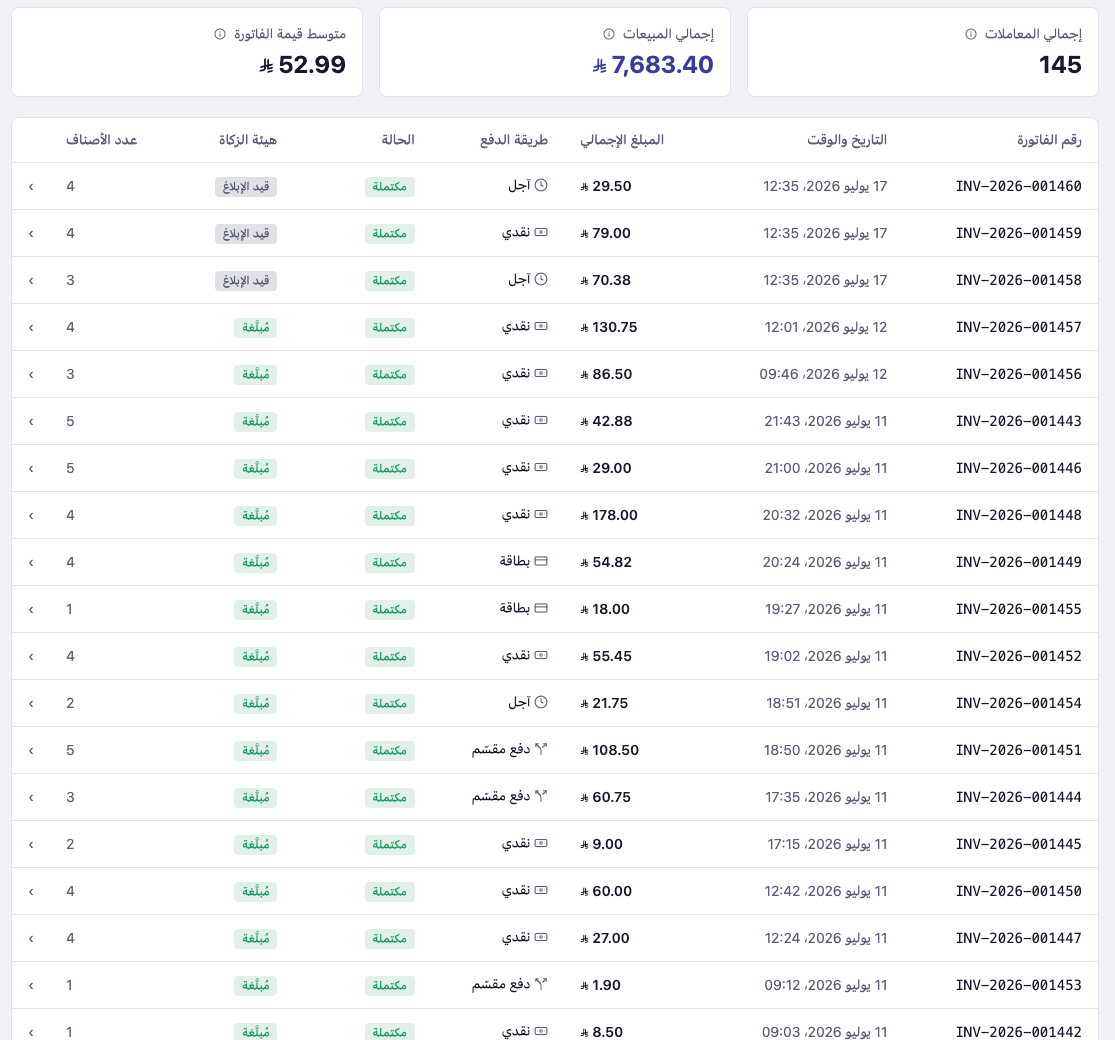Screen dimensions: 1115x1040
Task: Click مُبلّغة badge on invoice INV-2026-001456
Action: [255, 375]
